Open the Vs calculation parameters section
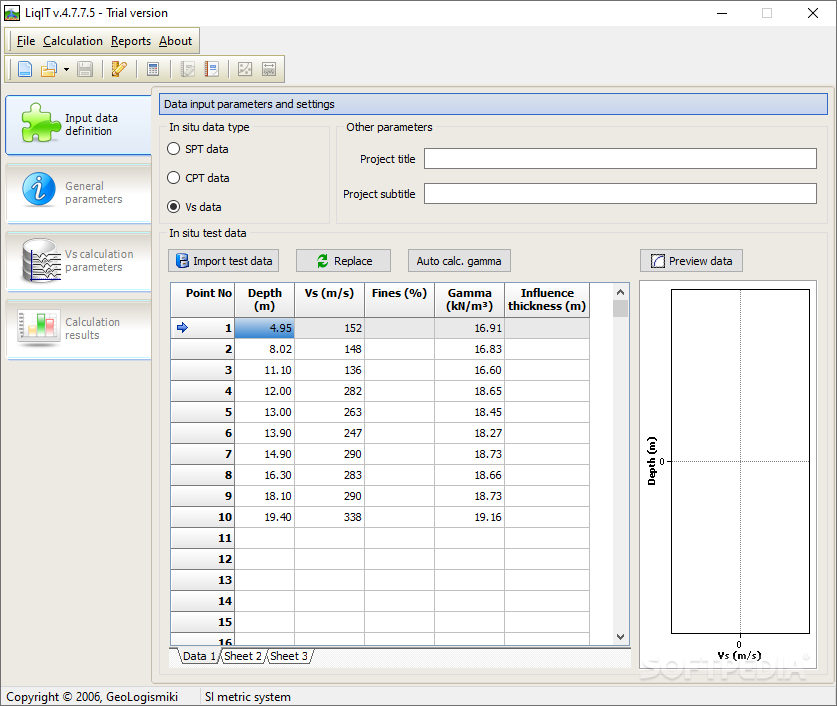 pos(78,260)
